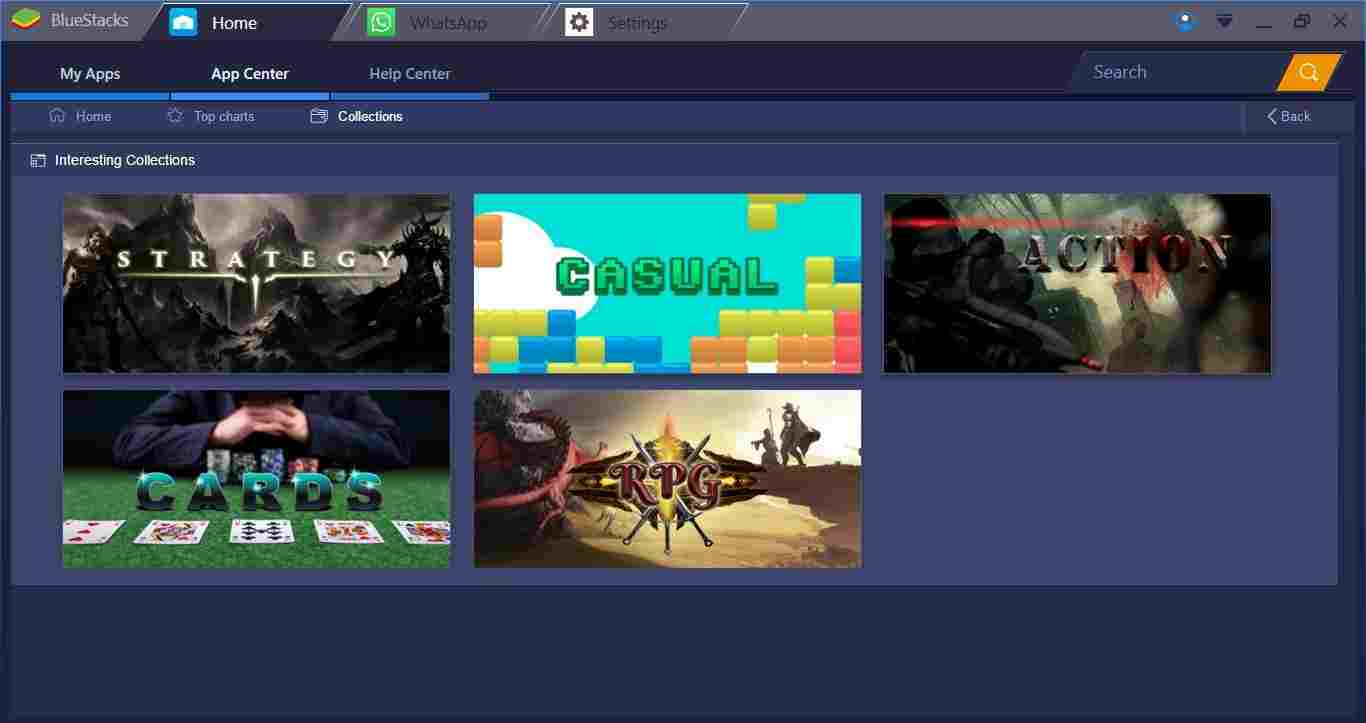Select the App Center tab

click(x=250, y=74)
